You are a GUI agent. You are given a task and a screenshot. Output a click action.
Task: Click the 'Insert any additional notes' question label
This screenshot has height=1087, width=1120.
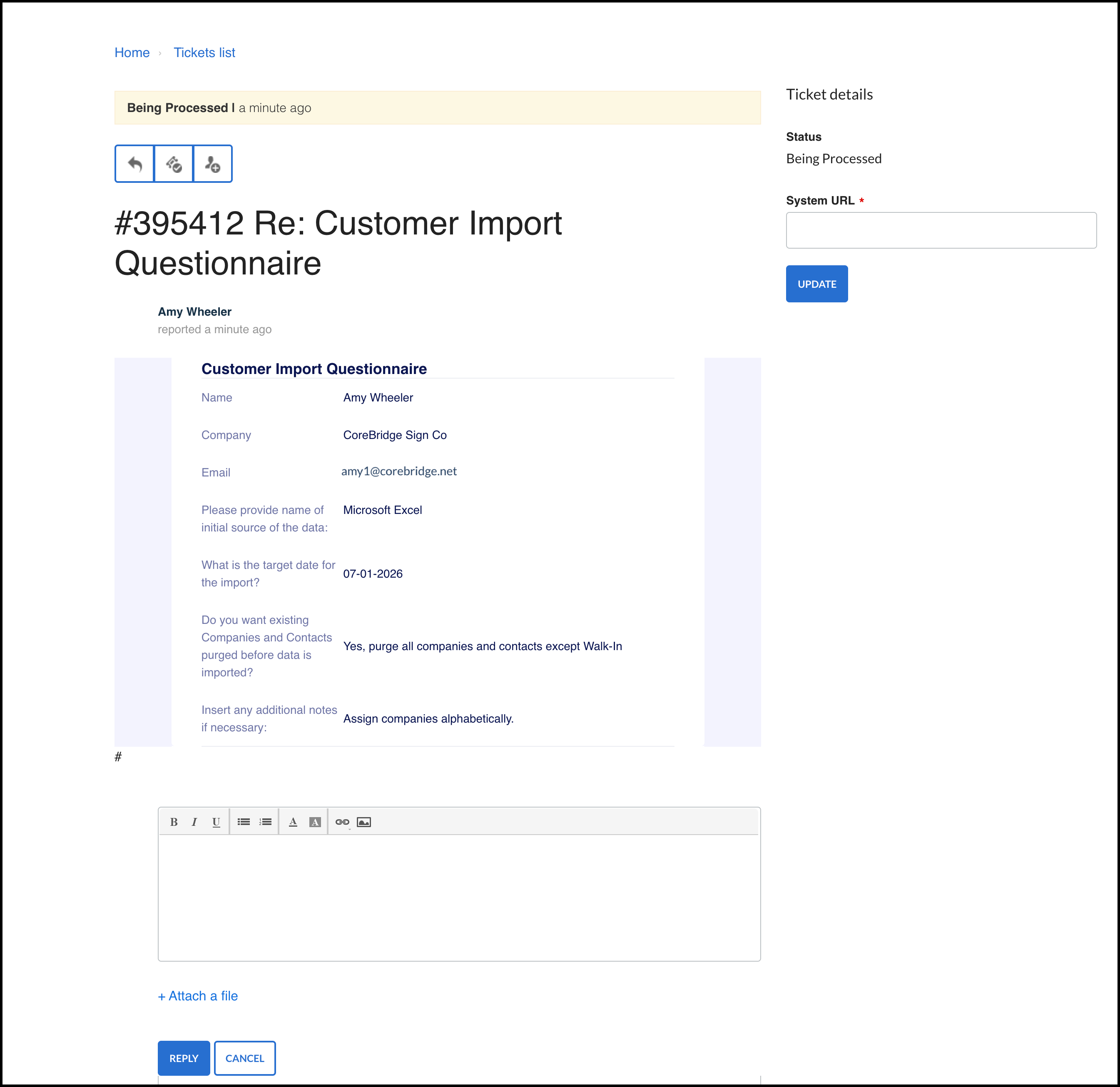(x=269, y=718)
